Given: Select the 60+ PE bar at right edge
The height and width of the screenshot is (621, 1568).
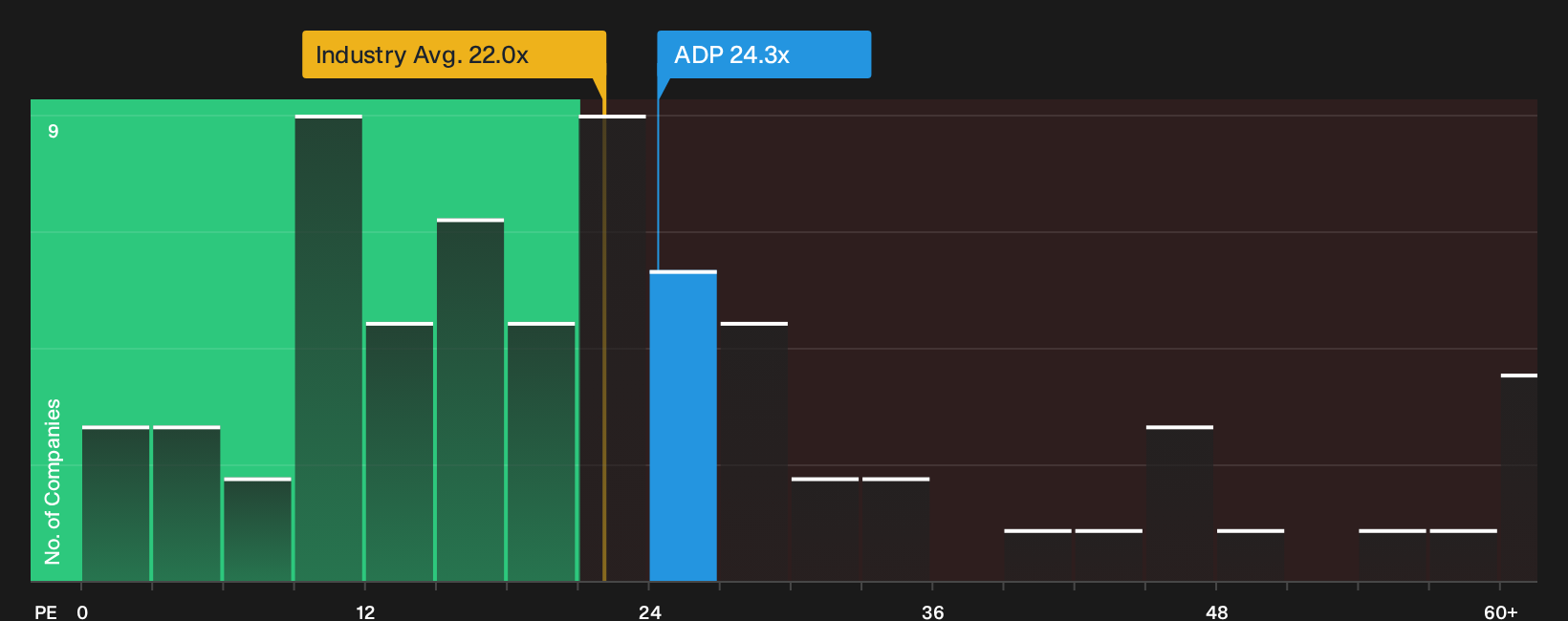Looking at the screenshot, I should tap(1518, 478).
